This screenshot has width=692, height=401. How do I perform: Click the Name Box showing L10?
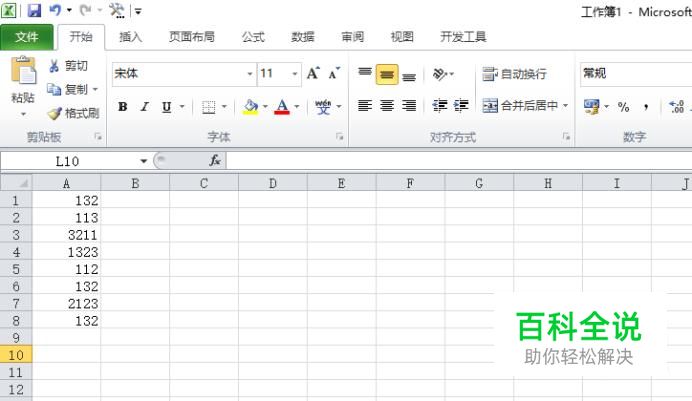point(68,161)
